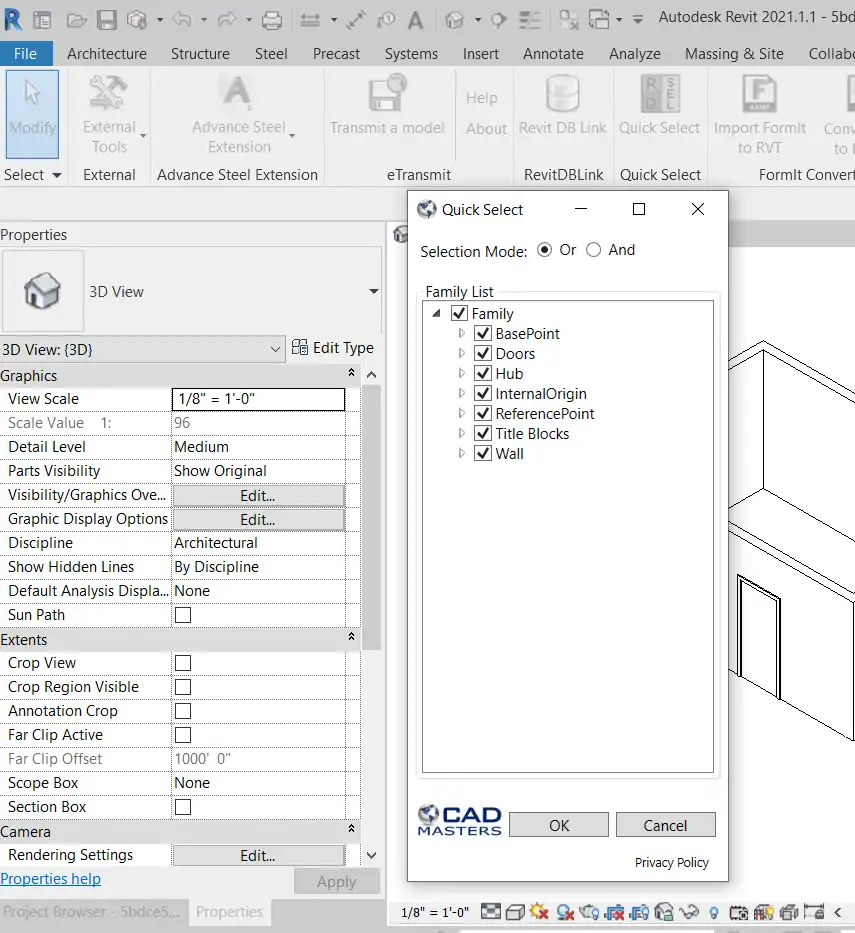
Task: Expand the Title Blocks tree node
Action: click(461, 433)
